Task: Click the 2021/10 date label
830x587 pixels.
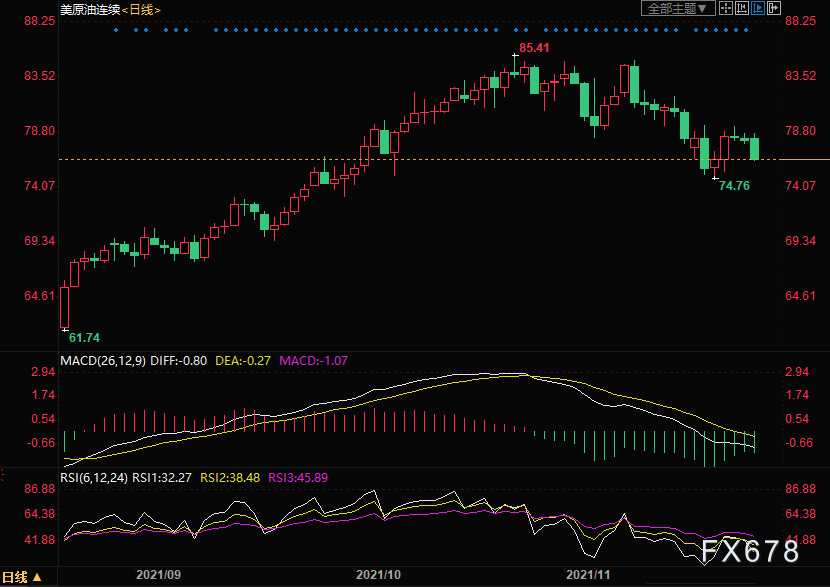Action: point(378,575)
